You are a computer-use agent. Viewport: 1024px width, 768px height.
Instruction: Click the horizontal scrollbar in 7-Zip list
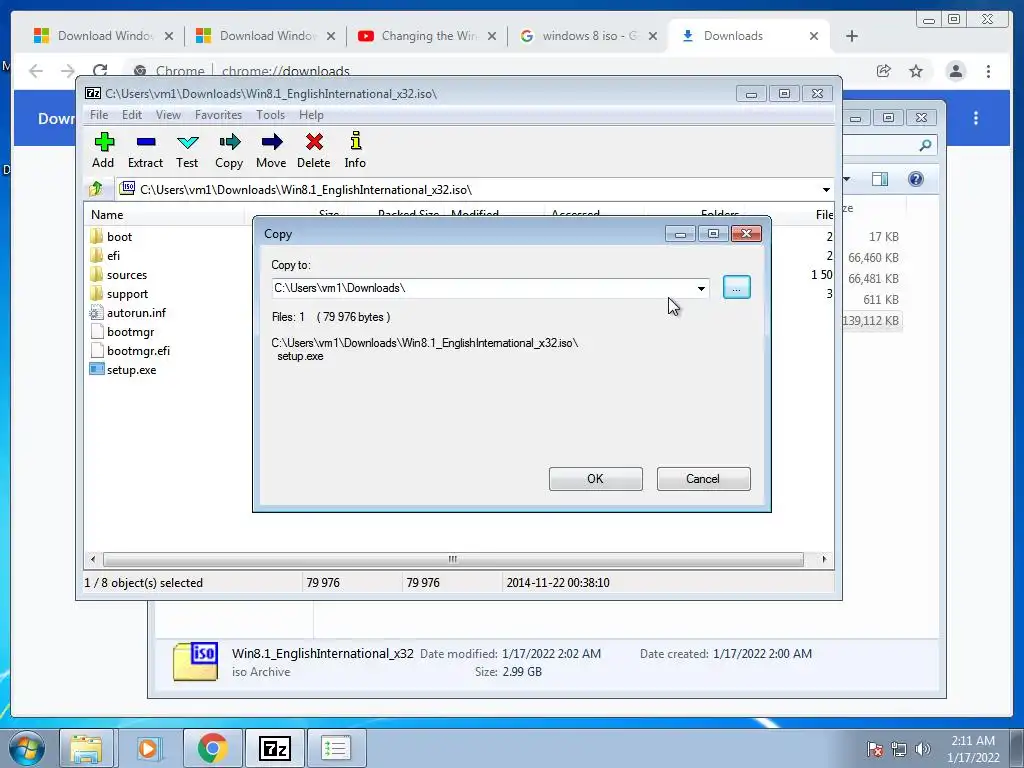[453, 560]
